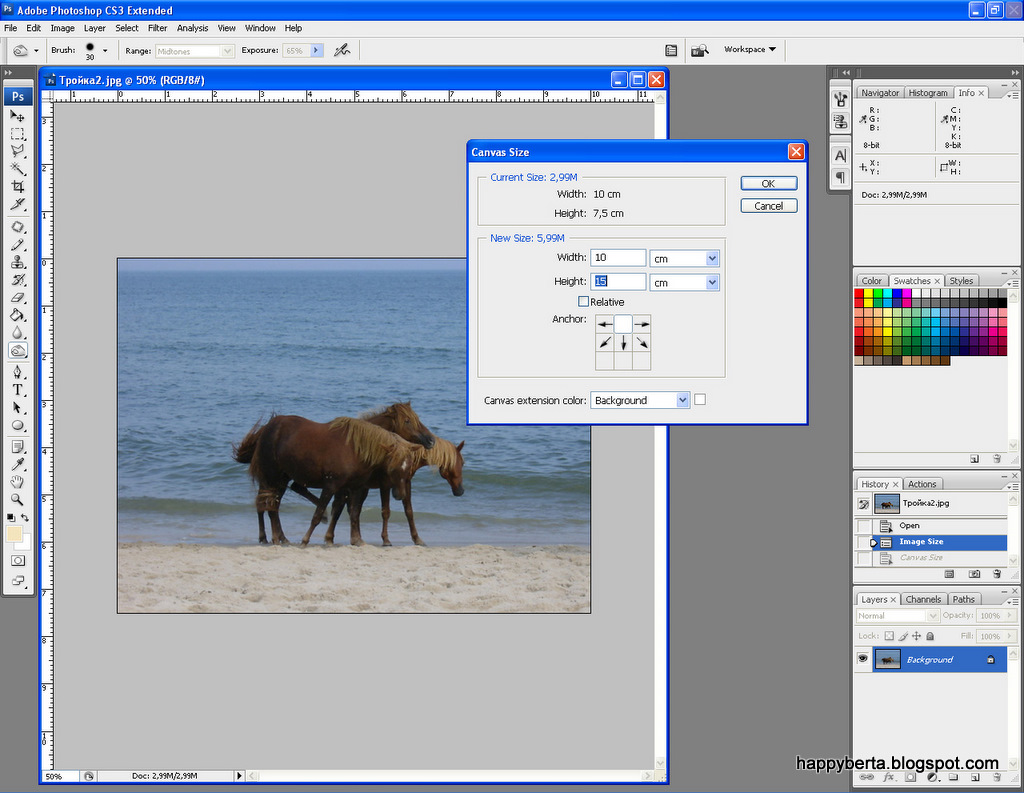Click the history panel trash icon

pos(996,574)
